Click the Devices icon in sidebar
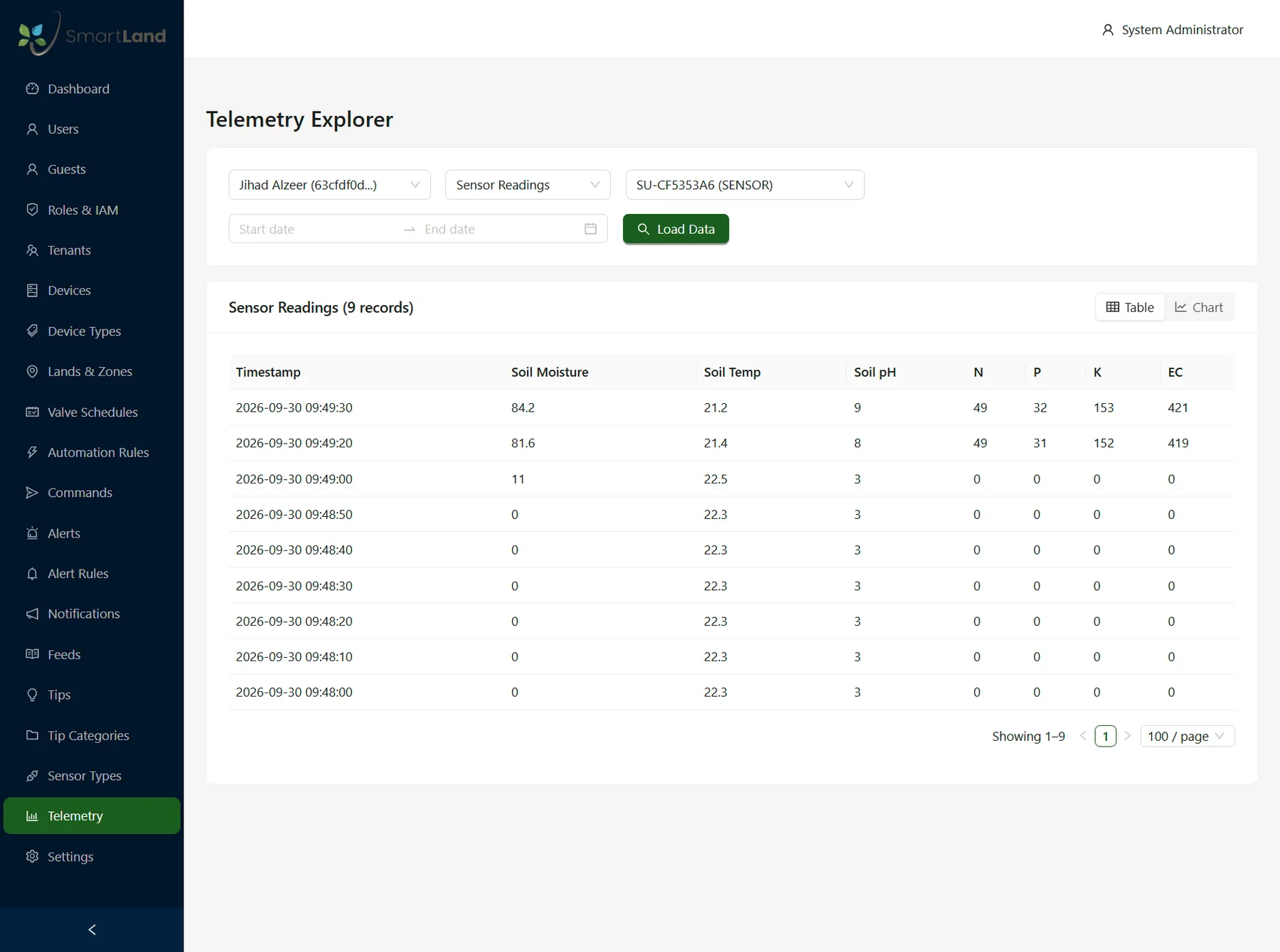The height and width of the screenshot is (952, 1280). [x=32, y=290]
